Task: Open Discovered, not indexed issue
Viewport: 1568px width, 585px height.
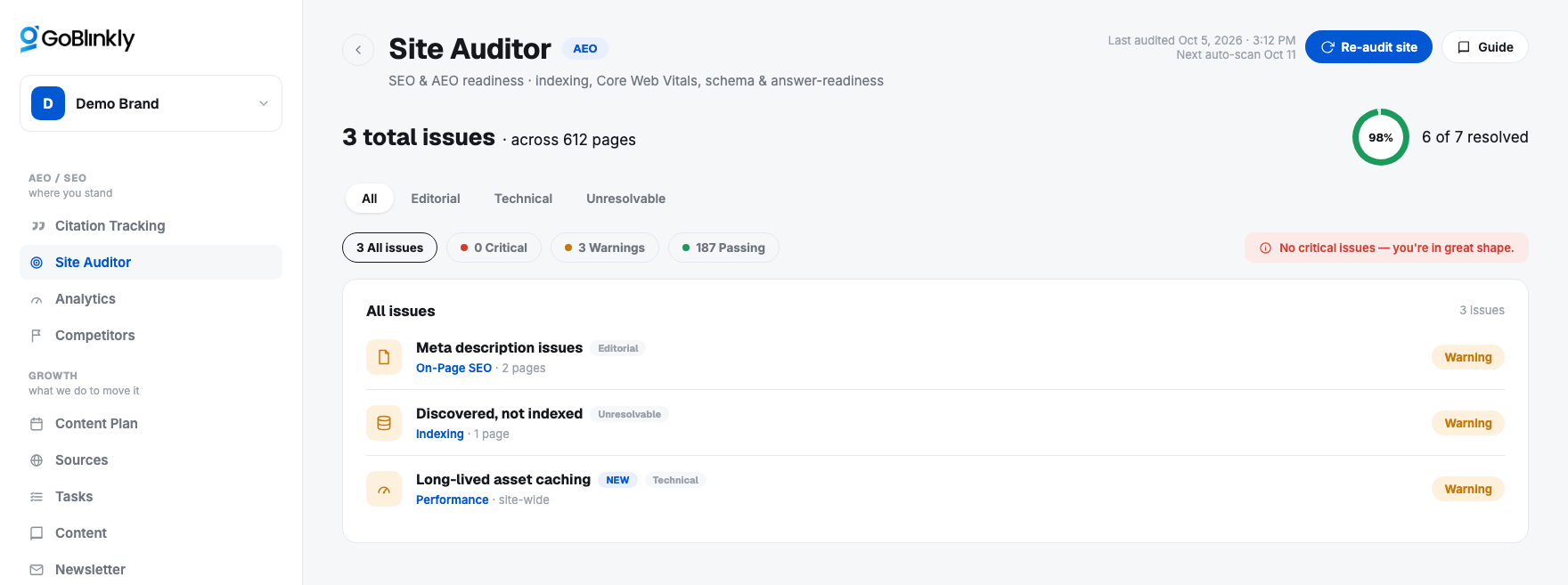Action: [x=935, y=423]
